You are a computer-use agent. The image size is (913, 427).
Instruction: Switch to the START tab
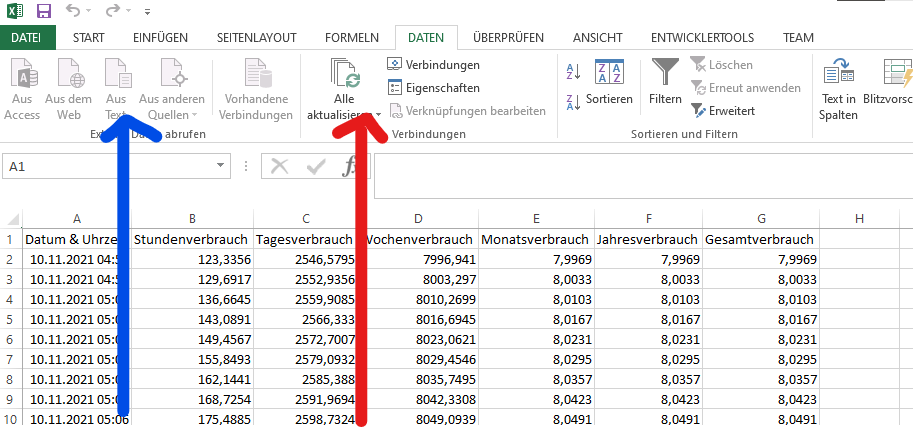point(89,38)
